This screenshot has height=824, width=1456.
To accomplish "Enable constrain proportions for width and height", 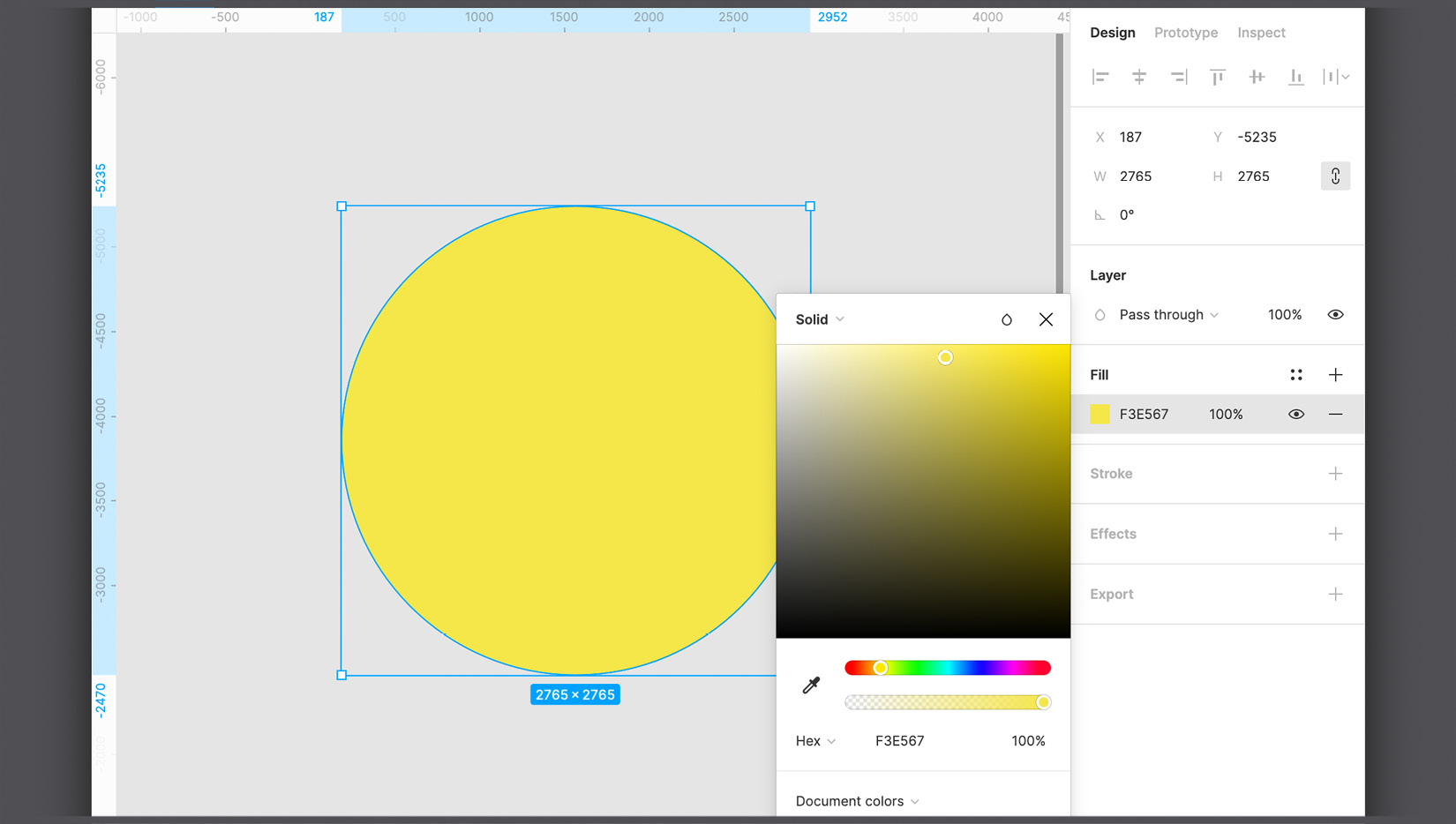I will pyautogui.click(x=1335, y=176).
